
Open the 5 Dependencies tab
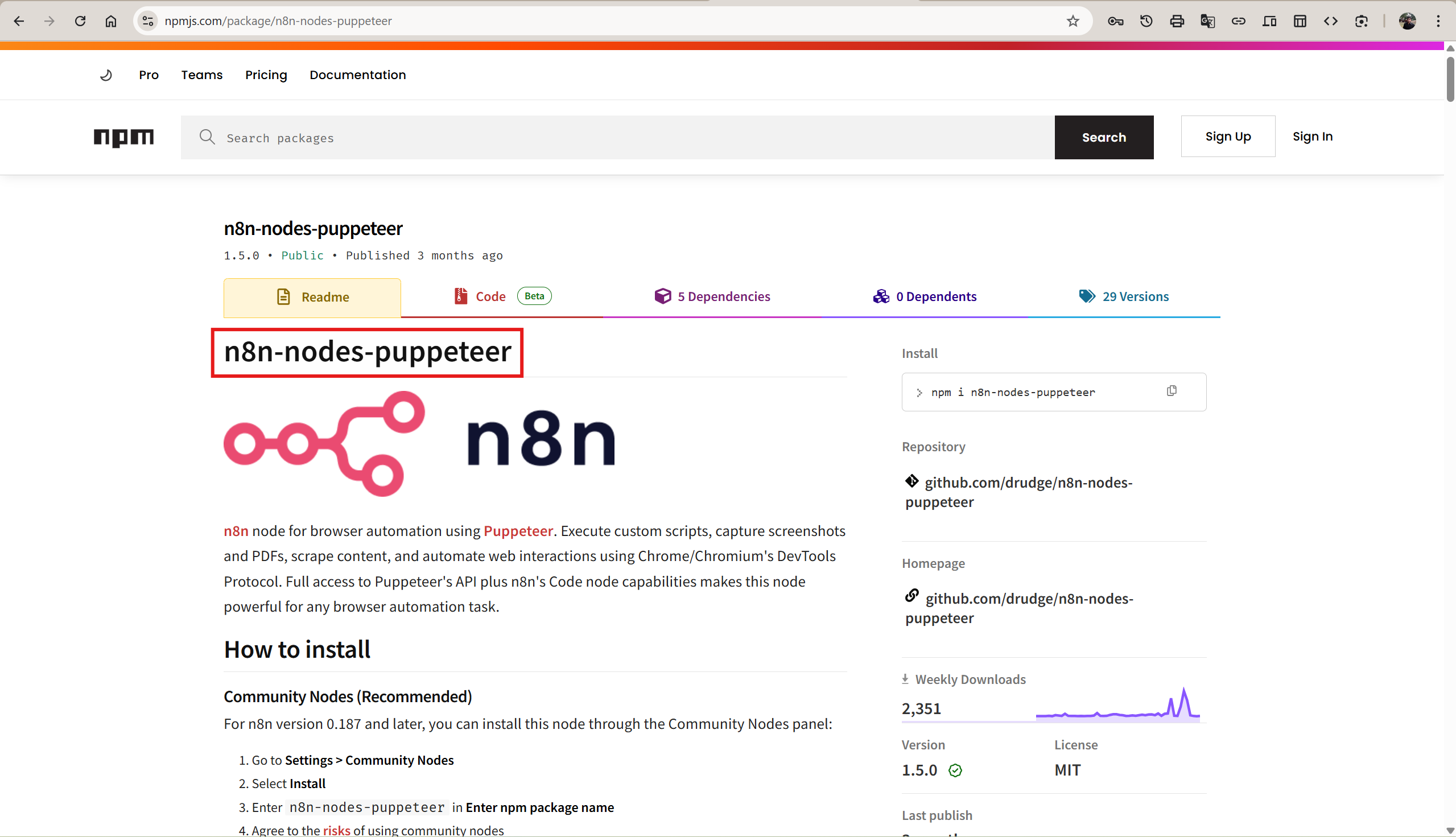[712, 296]
